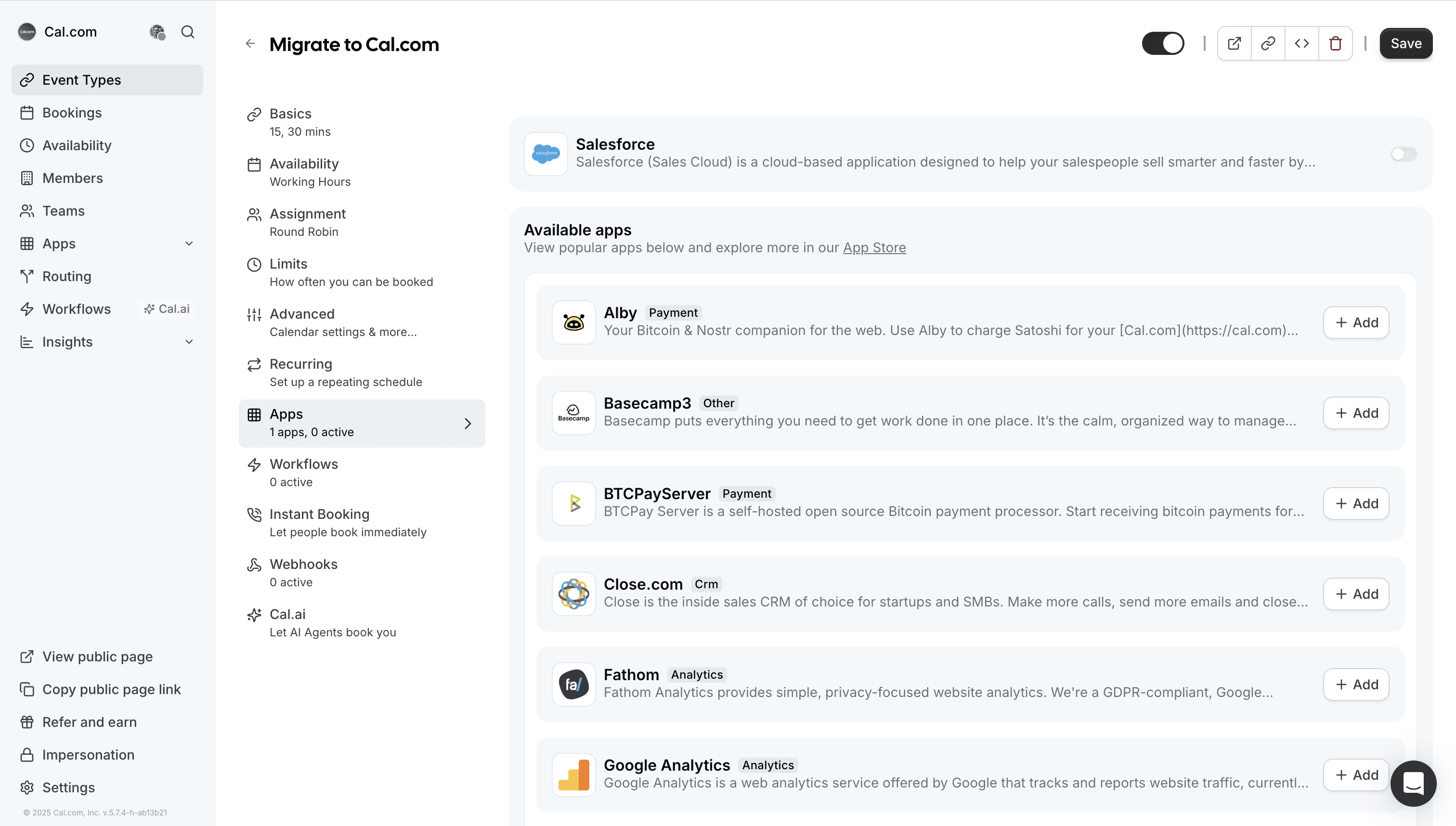Open the Recurring schedule tab
The height and width of the screenshot is (826, 1456).
[x=362, y=373]
